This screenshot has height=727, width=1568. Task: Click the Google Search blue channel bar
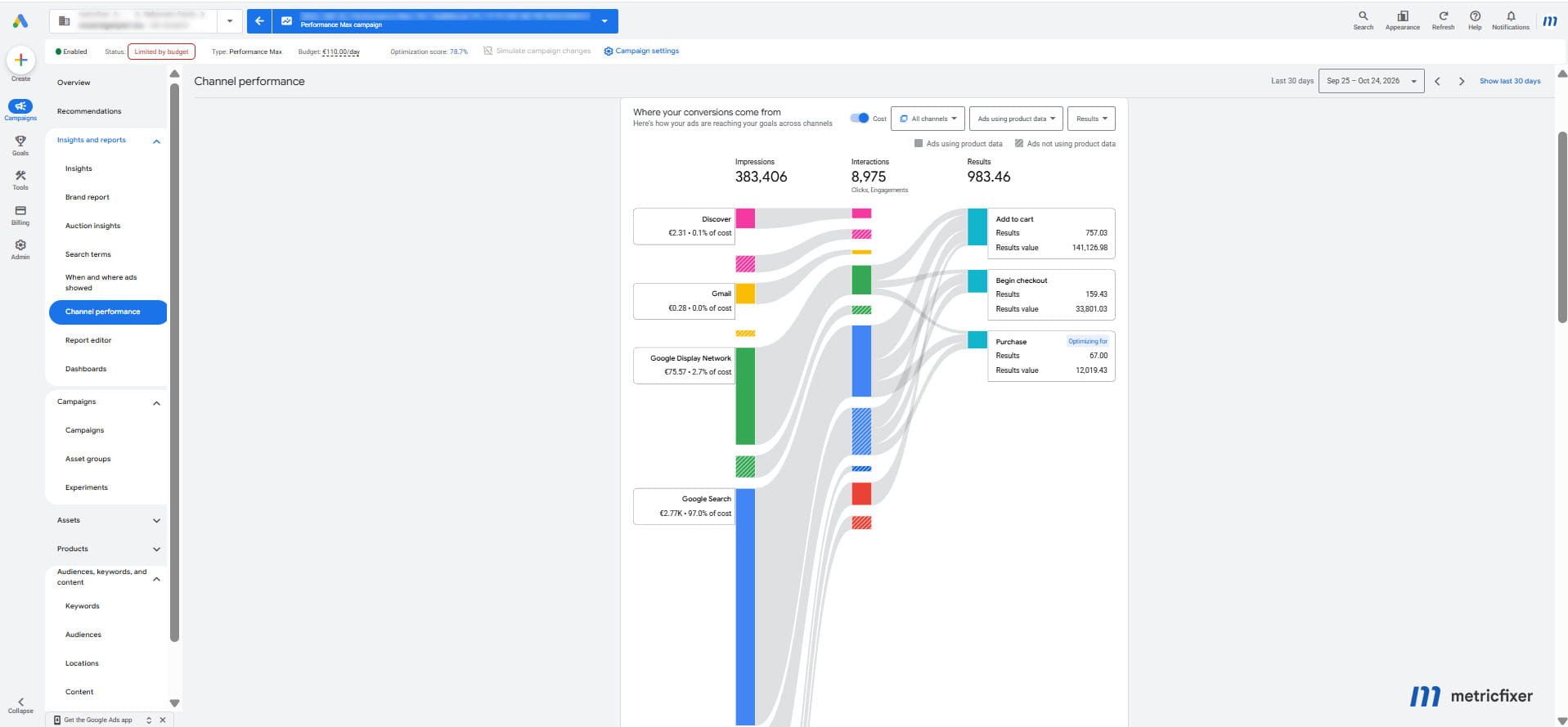pos(745,607)
